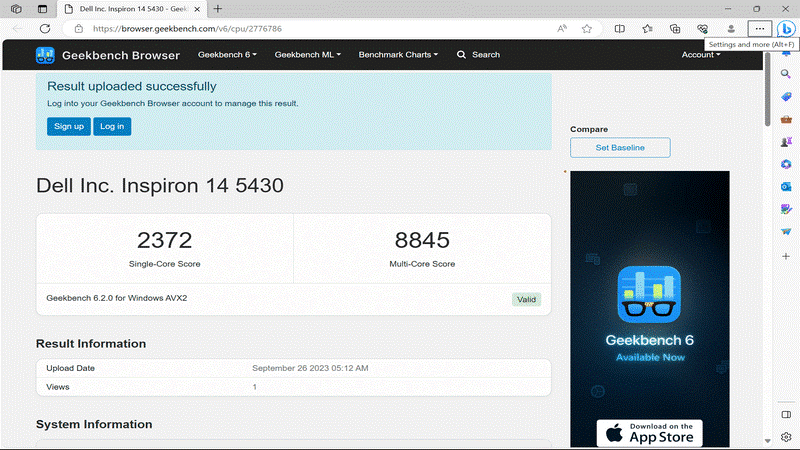Click the Settings and more ellipsis button
Viewport: 800px width, 450px height.
(759, 29)
